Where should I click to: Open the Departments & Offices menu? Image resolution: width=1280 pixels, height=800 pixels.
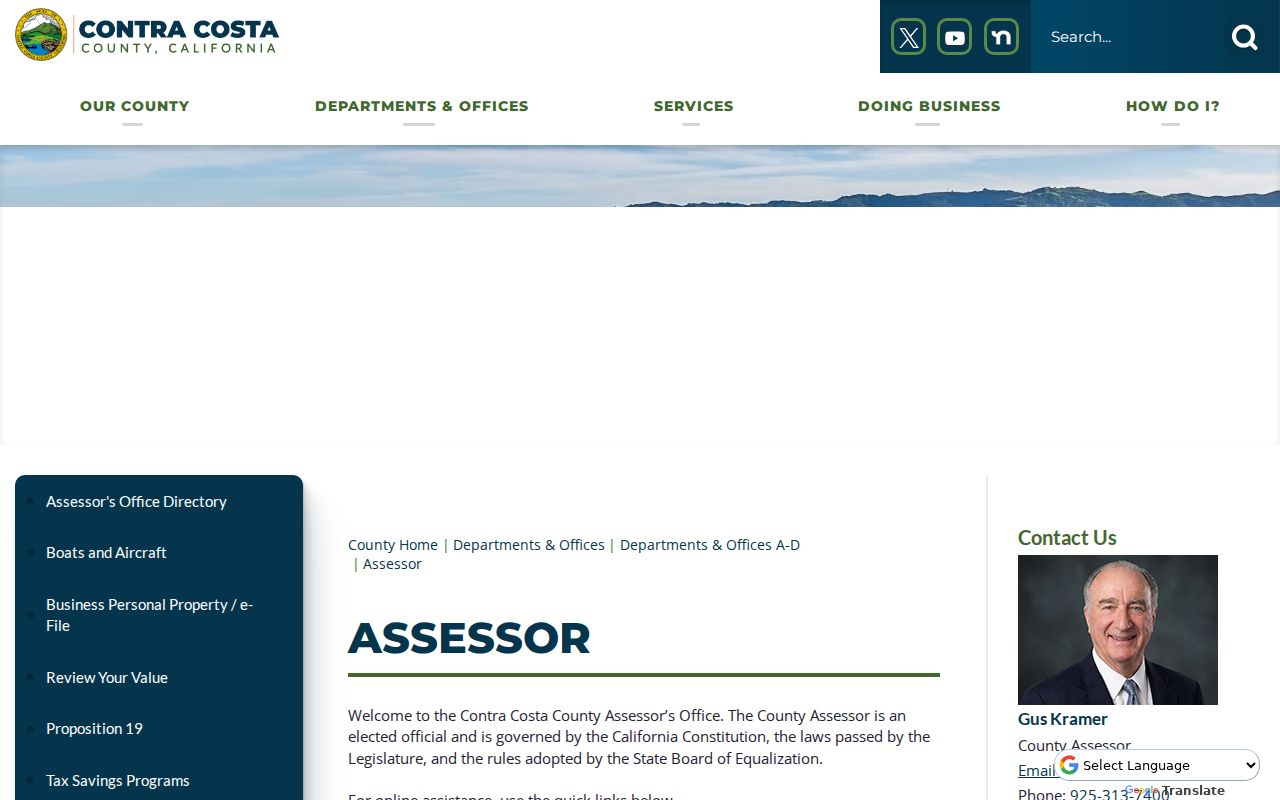(421, 106)
